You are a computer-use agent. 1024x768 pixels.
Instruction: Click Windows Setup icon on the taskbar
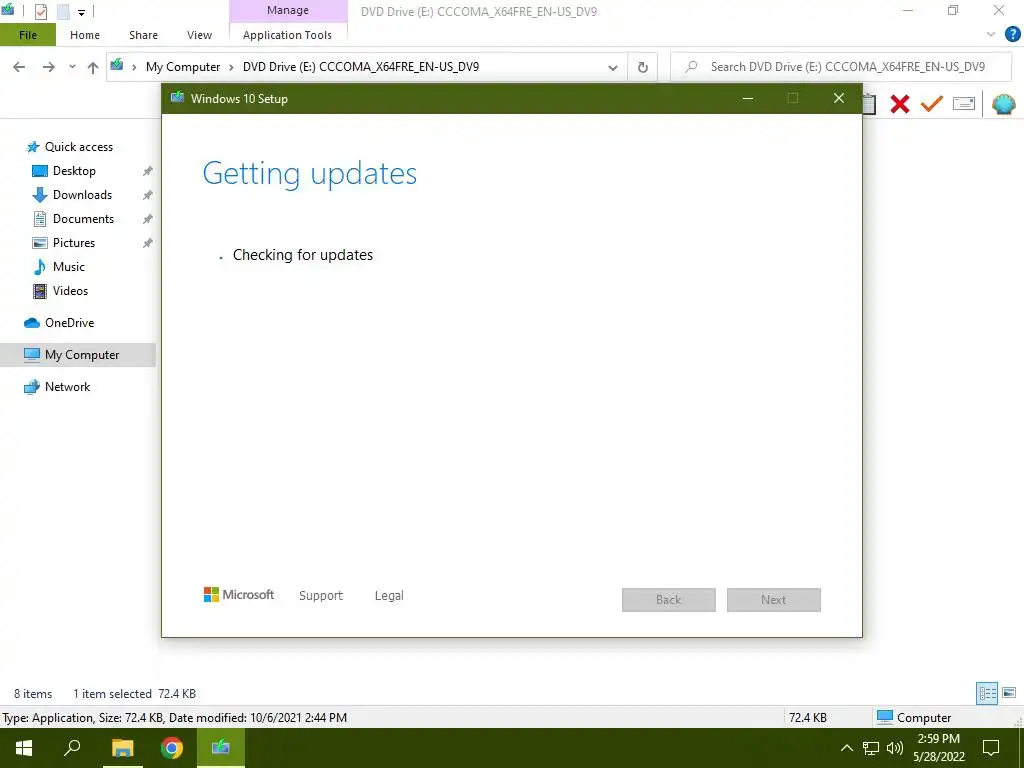221,748
